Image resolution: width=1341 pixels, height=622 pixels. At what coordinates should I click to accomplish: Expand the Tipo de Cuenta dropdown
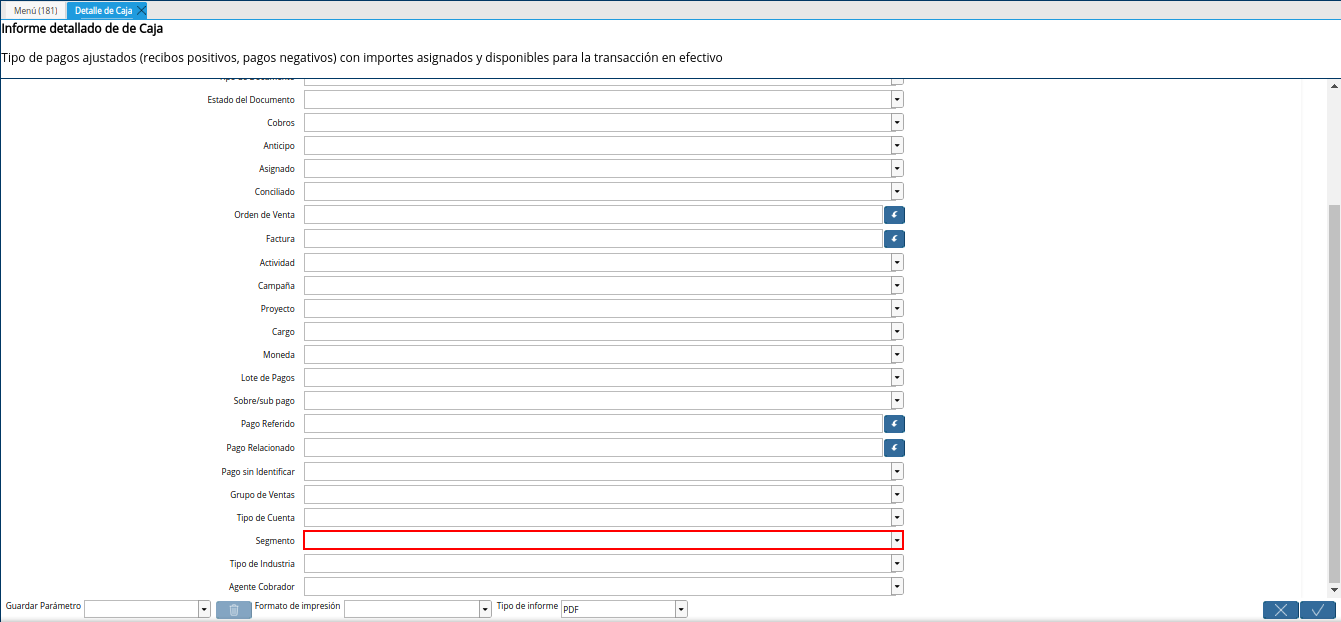895,517
